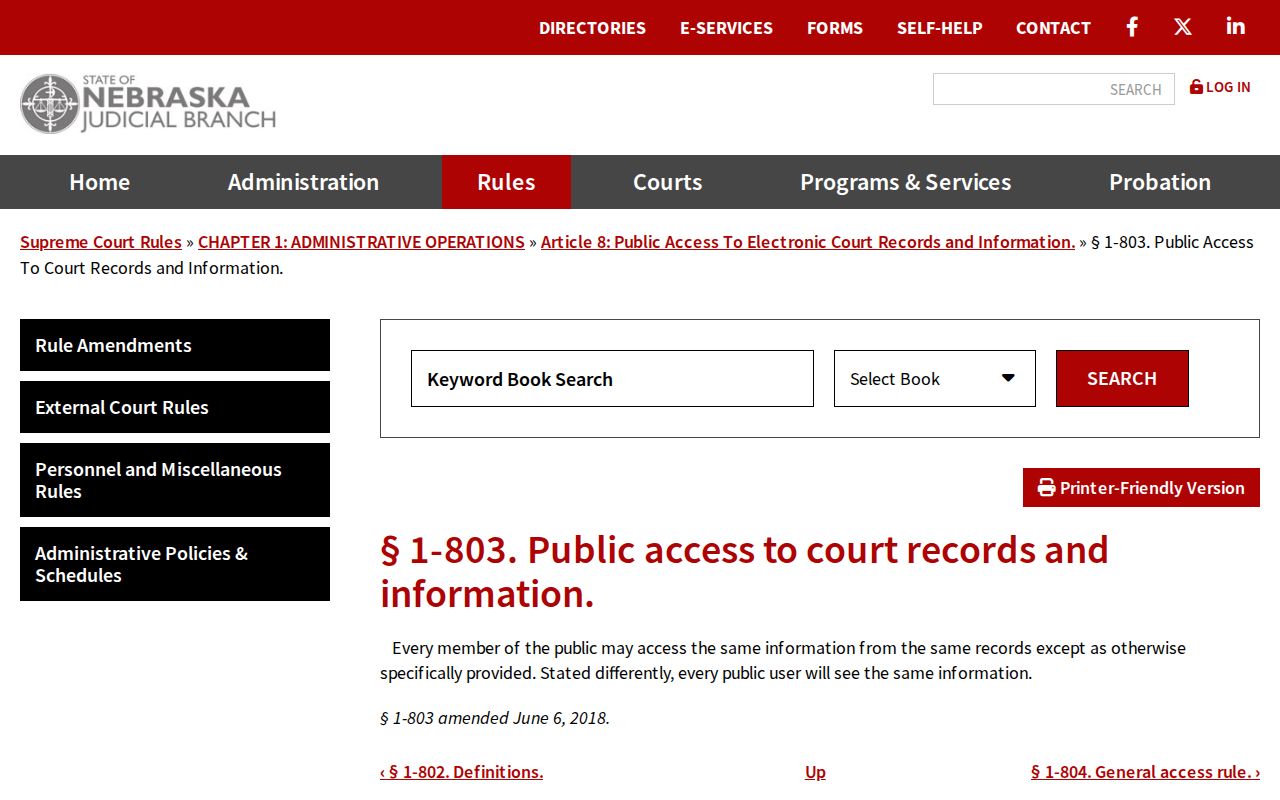Open Administrative Policies & Schedules
This screenshot has width=1280, height=800.
coord(175,564)
